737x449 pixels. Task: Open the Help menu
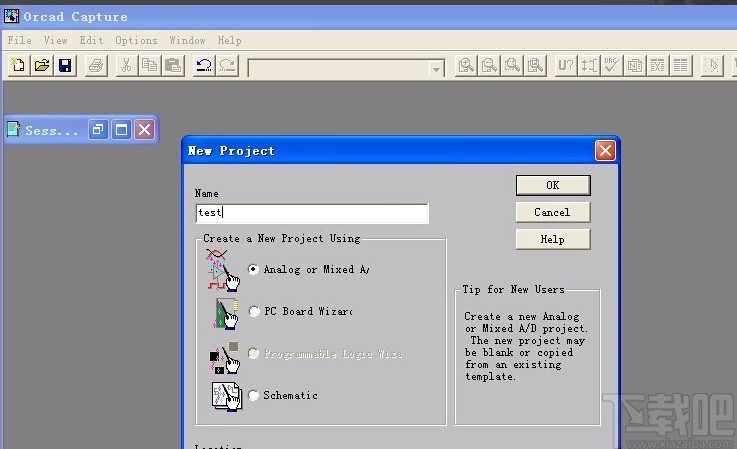click(229, 40)
